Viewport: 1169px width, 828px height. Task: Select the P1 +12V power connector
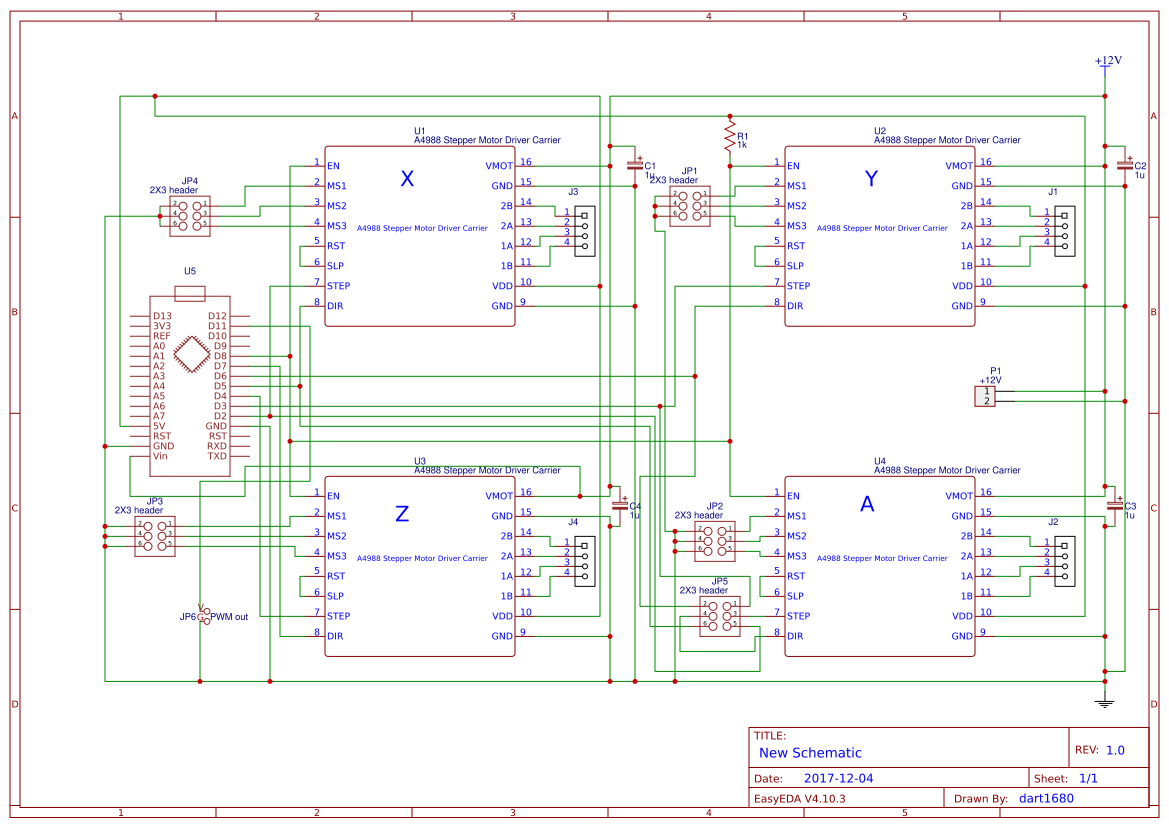(x=986, y=396)
